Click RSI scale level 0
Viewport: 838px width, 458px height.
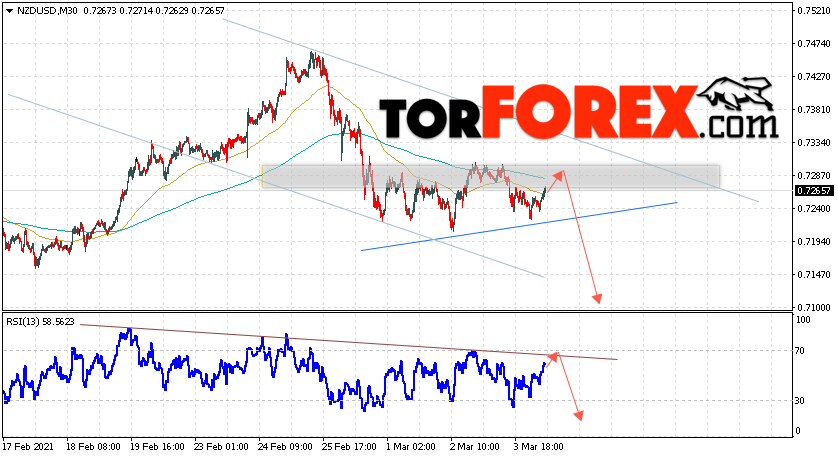pyautogui.click(x=798, y=431)
